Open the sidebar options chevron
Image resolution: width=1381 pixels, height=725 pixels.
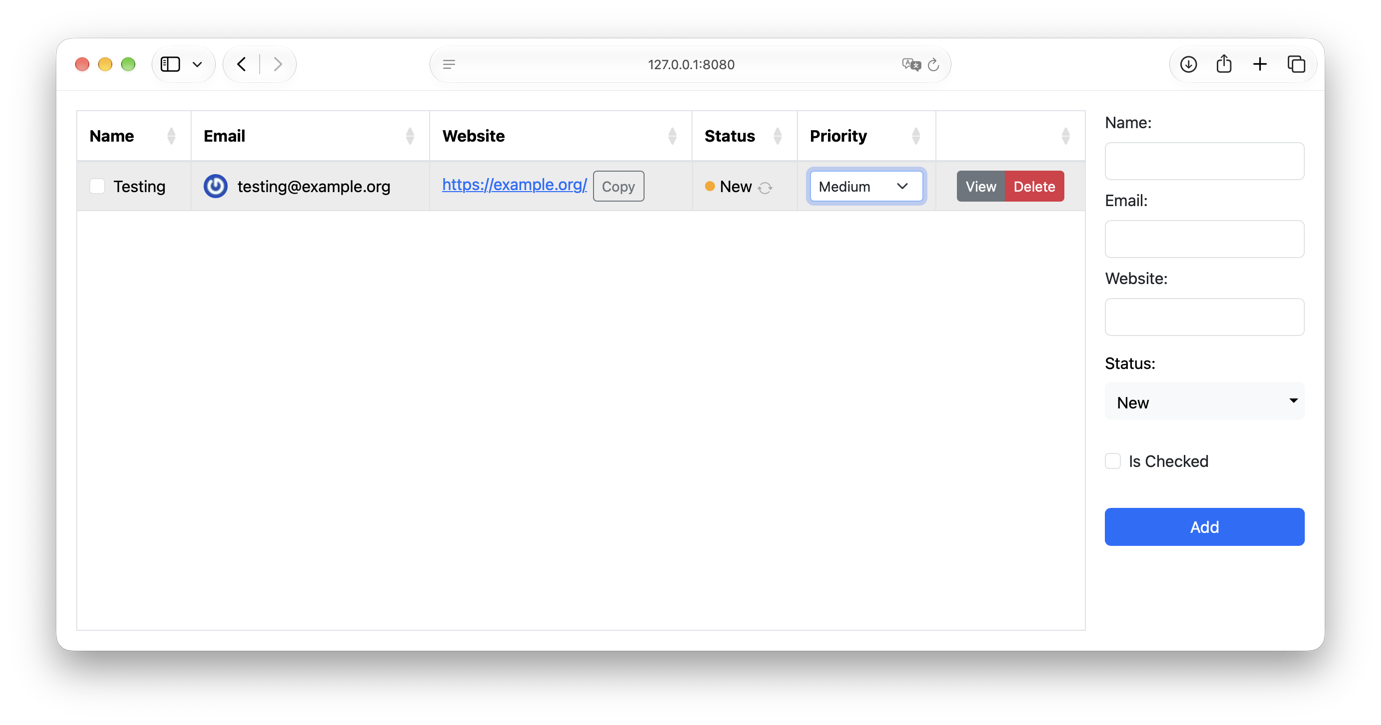pyautogui.click(x=197, y=64)
